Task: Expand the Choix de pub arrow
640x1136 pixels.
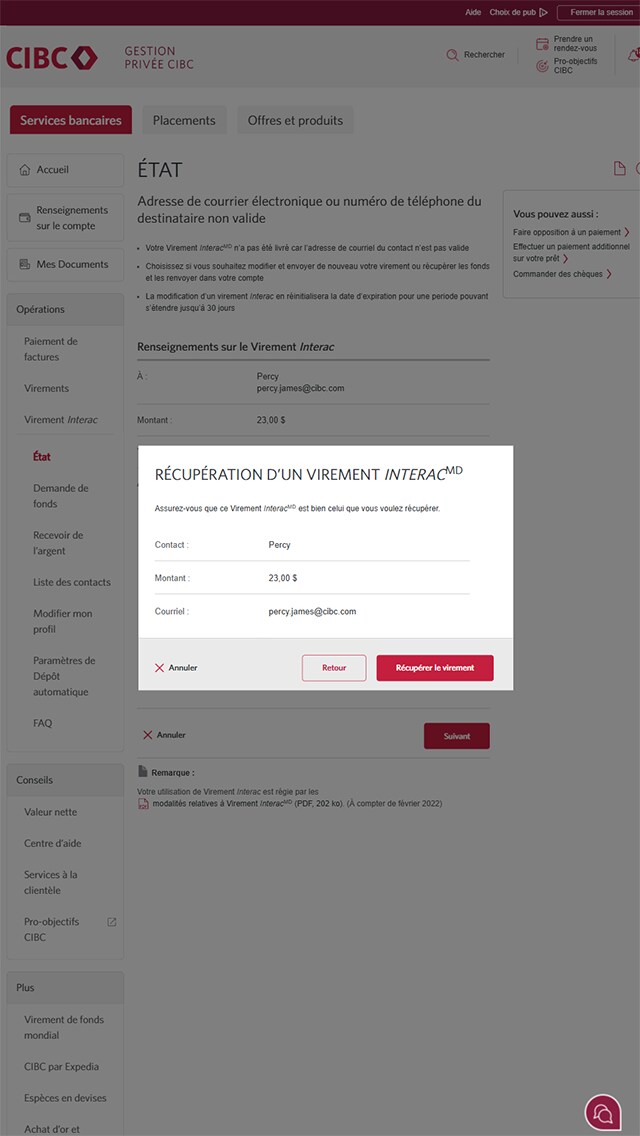Action: (x=544, y=12)
